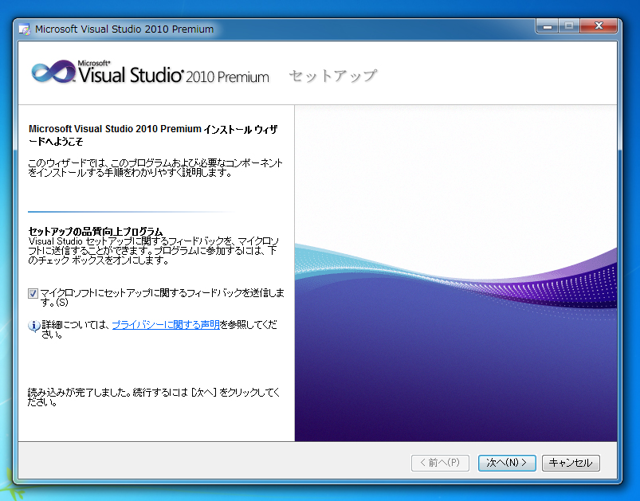Viewport: 640px width, 501px height.
Task: Click the インストール ウィザードへようこそ welcome heading
Action: click(x=153, y=135)
